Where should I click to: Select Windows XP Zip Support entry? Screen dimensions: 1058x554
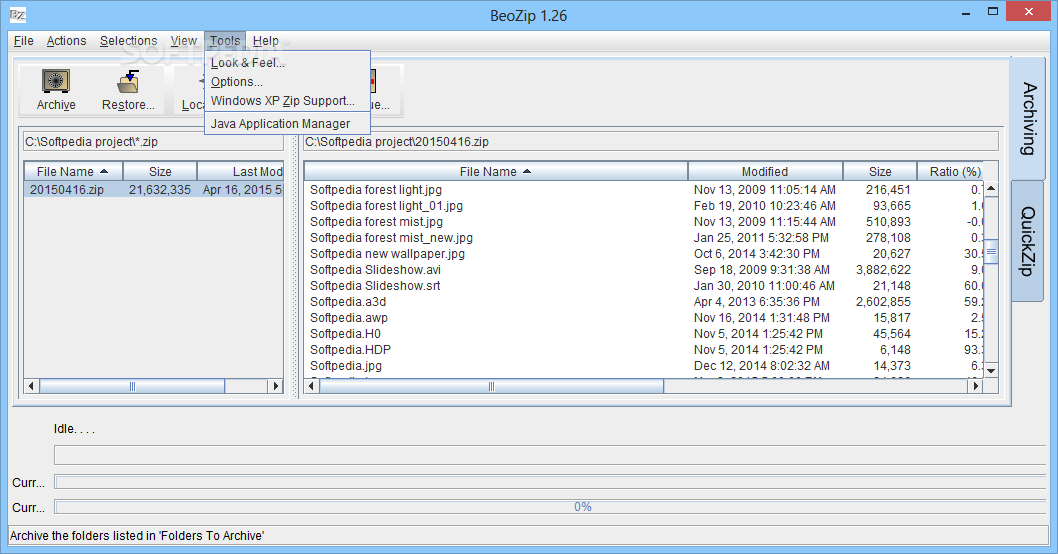pos(287,101)
